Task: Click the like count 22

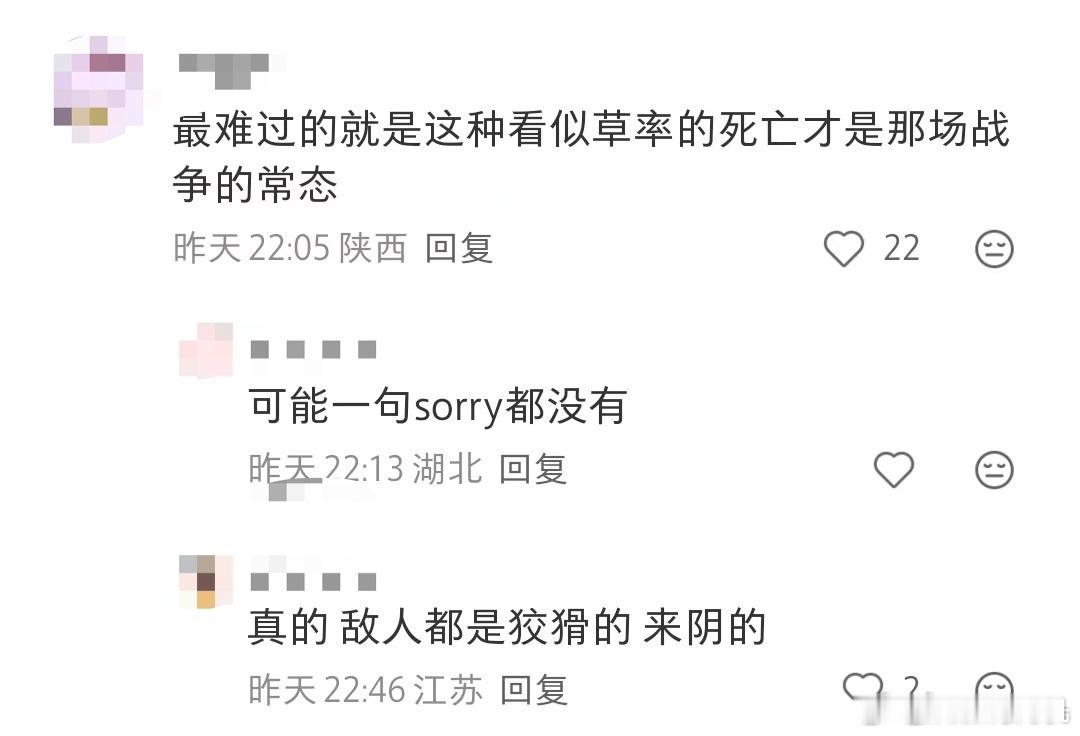Action: coord(902,248)
